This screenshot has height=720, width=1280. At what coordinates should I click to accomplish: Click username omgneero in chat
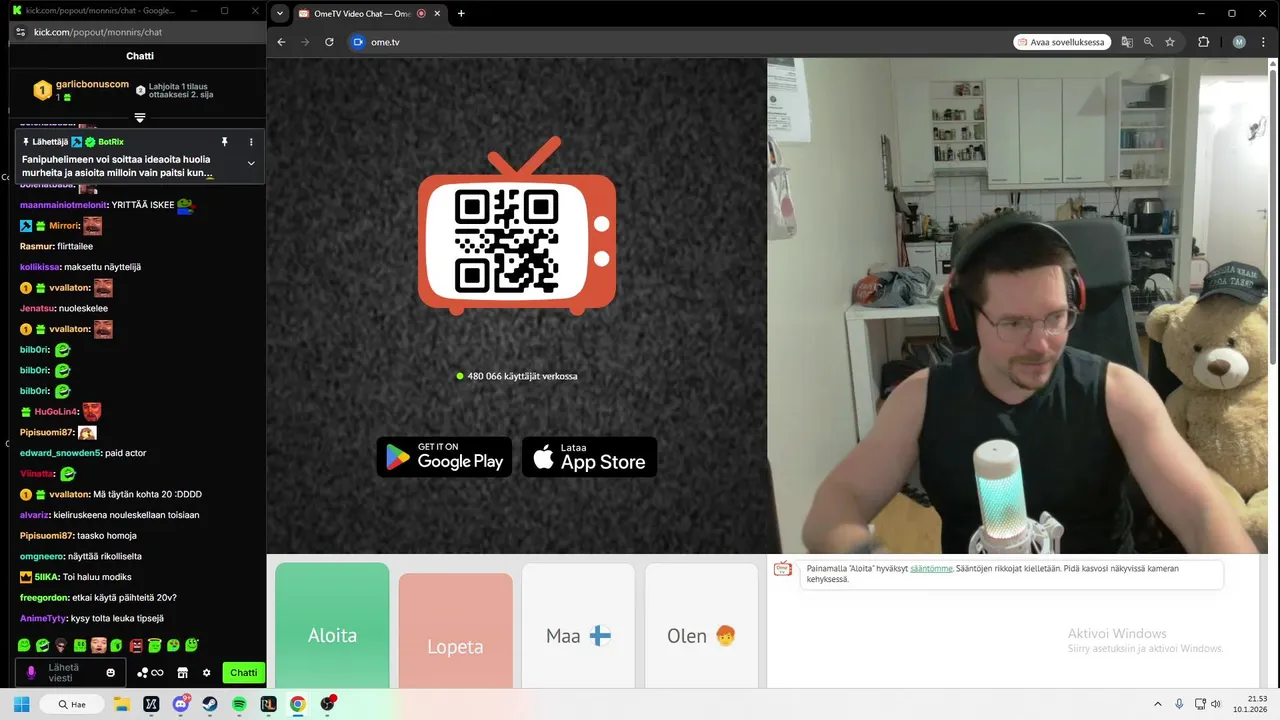(x=42, y=556)
